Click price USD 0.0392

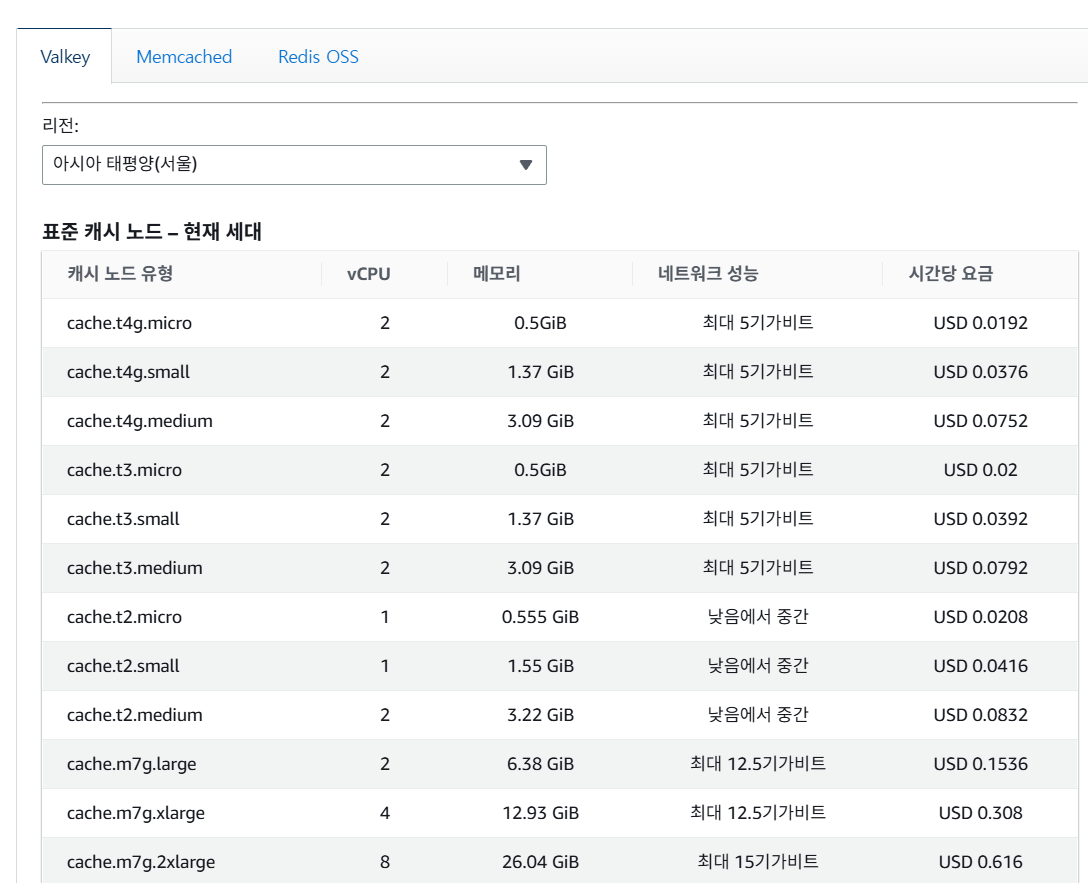pyautogui.click(x=980, y=520)
